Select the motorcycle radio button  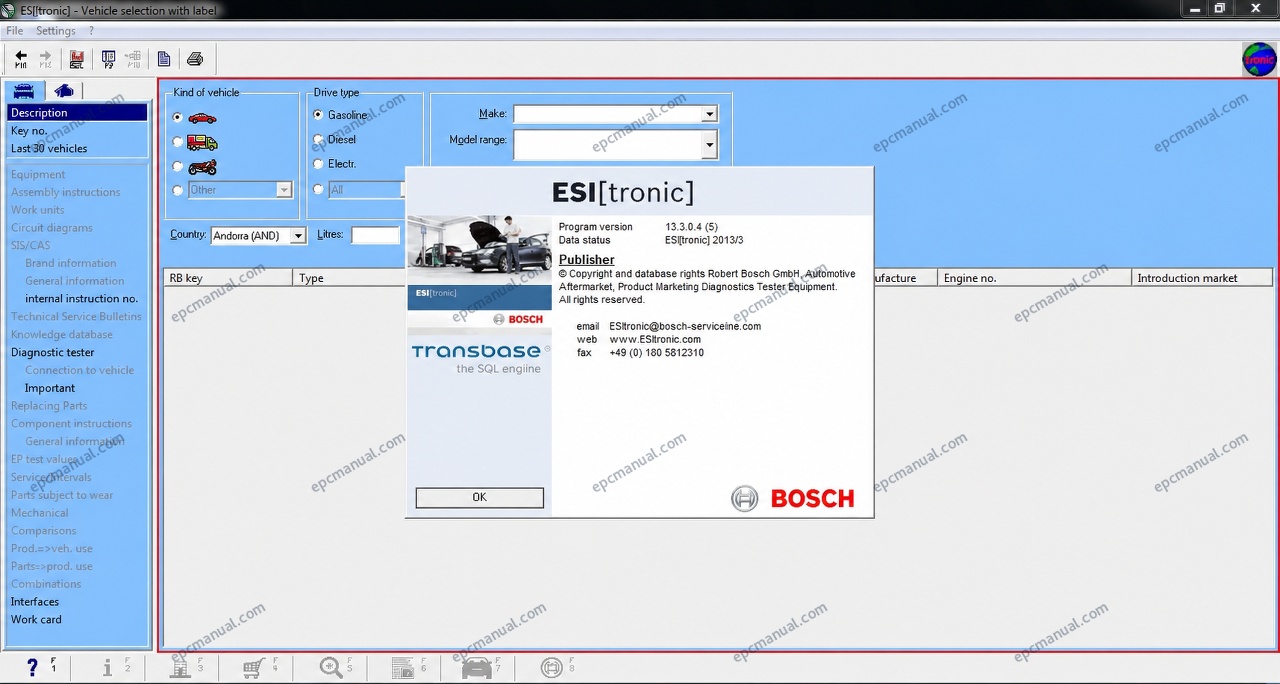point(178,167)
